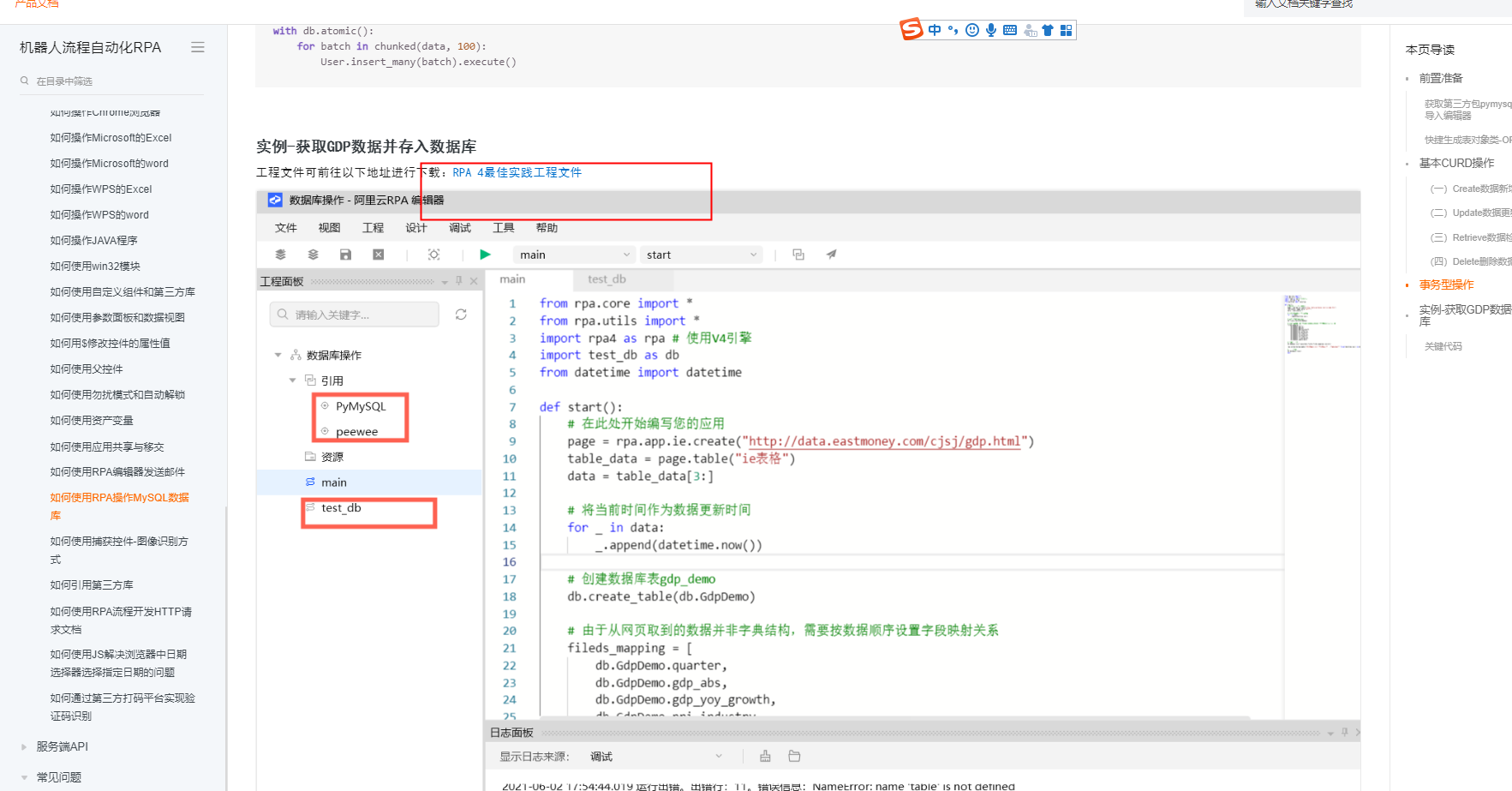Pin the 工程面板 panel
1512x791 pixels.
459,281
